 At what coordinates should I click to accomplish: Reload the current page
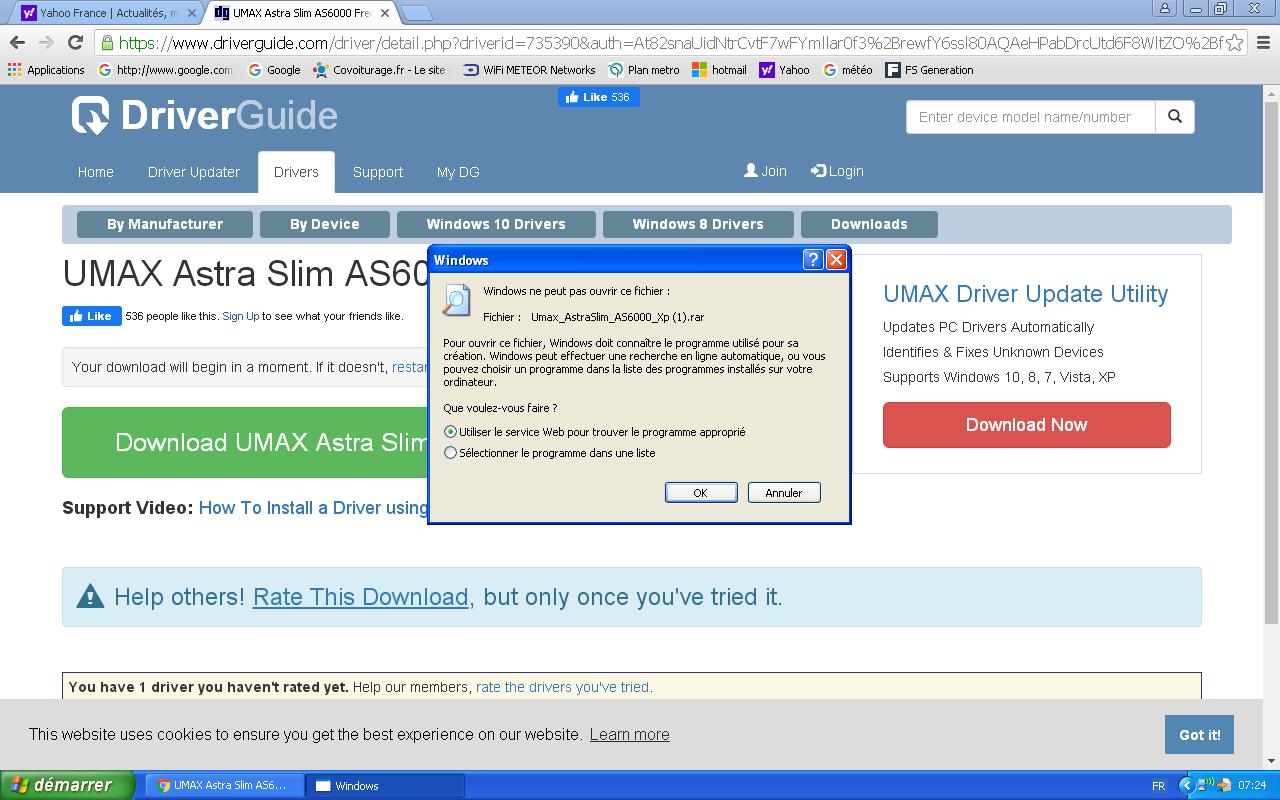[x=75, y=43]
